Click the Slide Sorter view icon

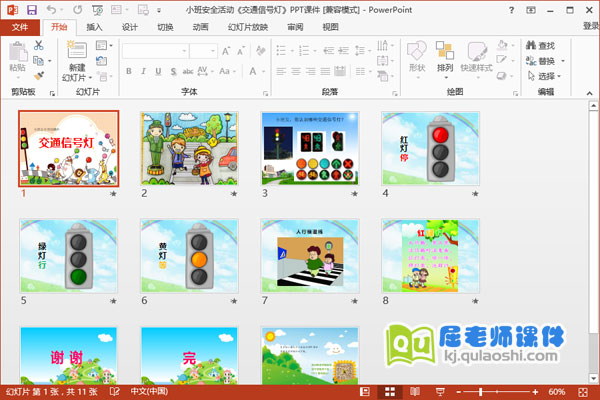(390, 392)
